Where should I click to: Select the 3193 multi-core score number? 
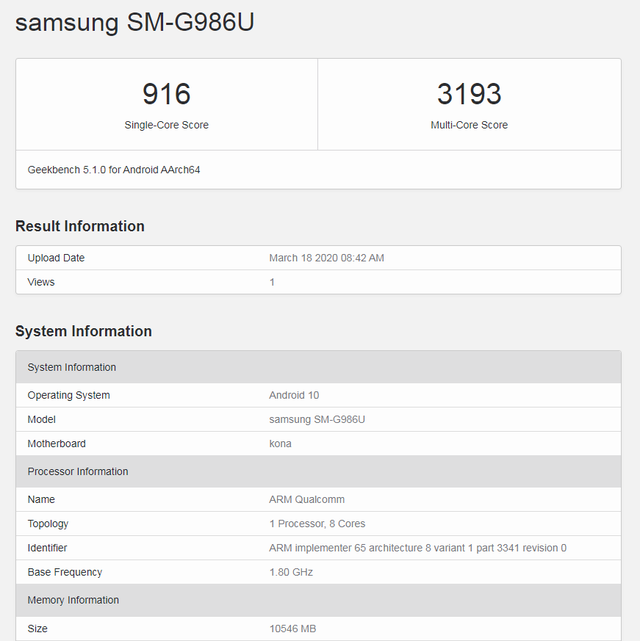pos(469,94)
